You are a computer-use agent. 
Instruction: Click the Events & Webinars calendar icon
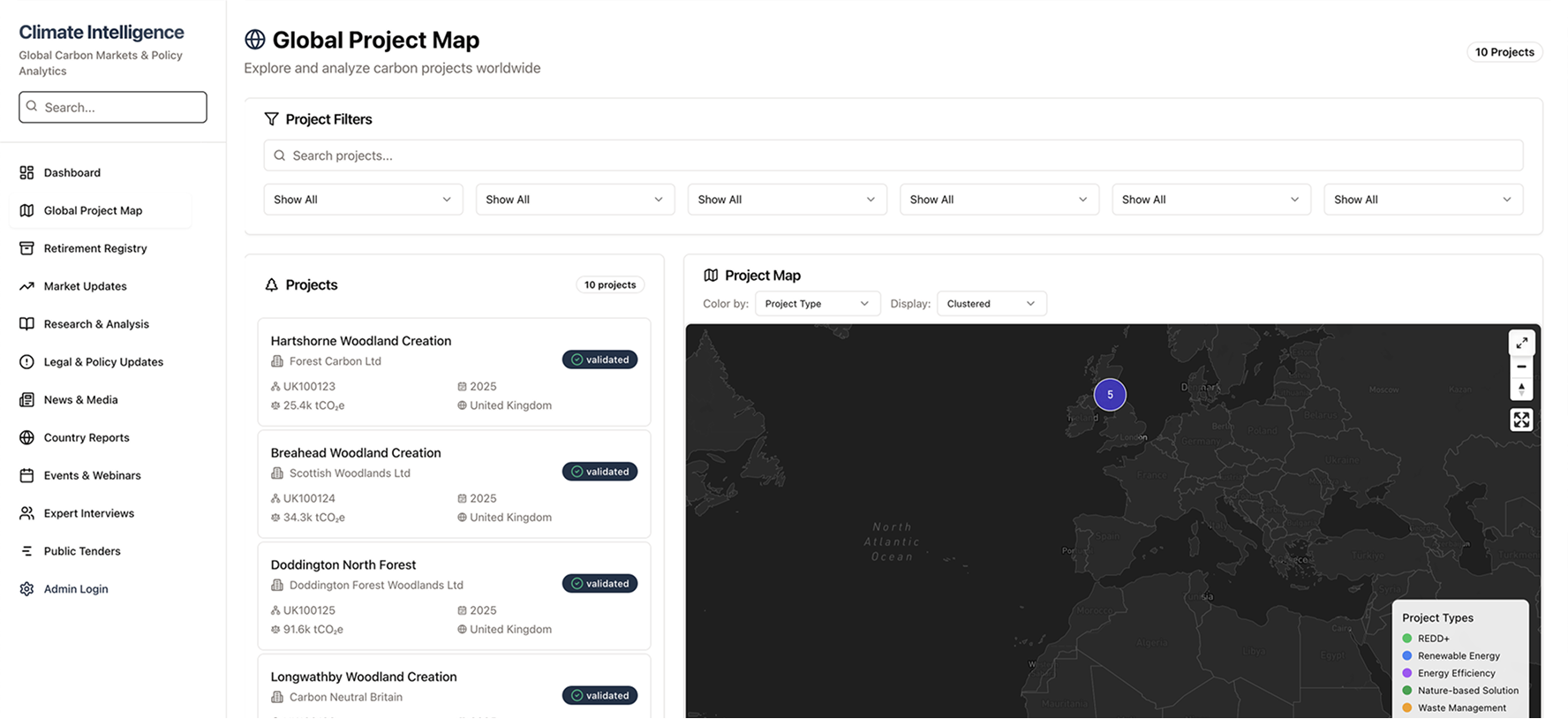tap(26, 475)
